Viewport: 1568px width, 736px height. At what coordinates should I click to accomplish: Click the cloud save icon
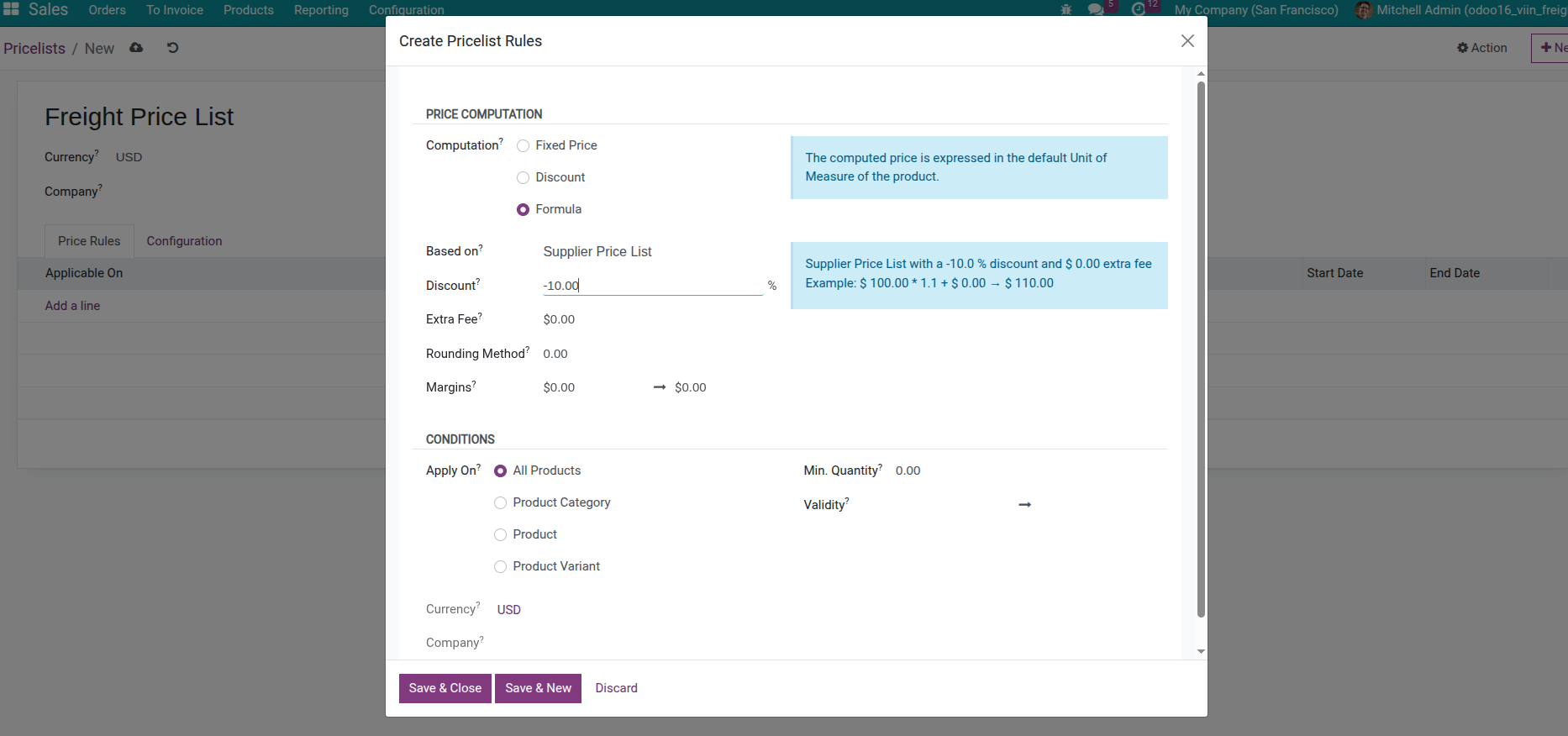coord(136,48)
